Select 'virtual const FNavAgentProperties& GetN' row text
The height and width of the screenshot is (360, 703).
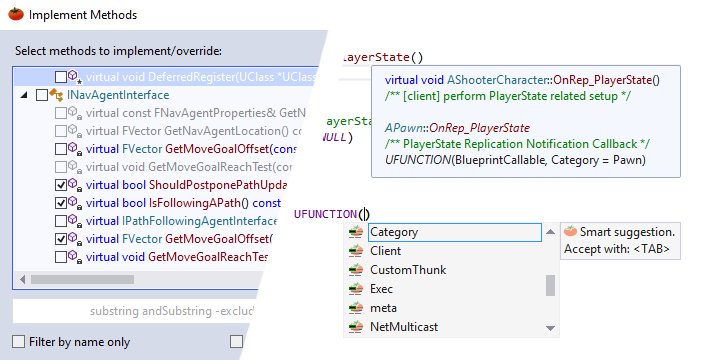pyautogui.click(x=196, y=113)
